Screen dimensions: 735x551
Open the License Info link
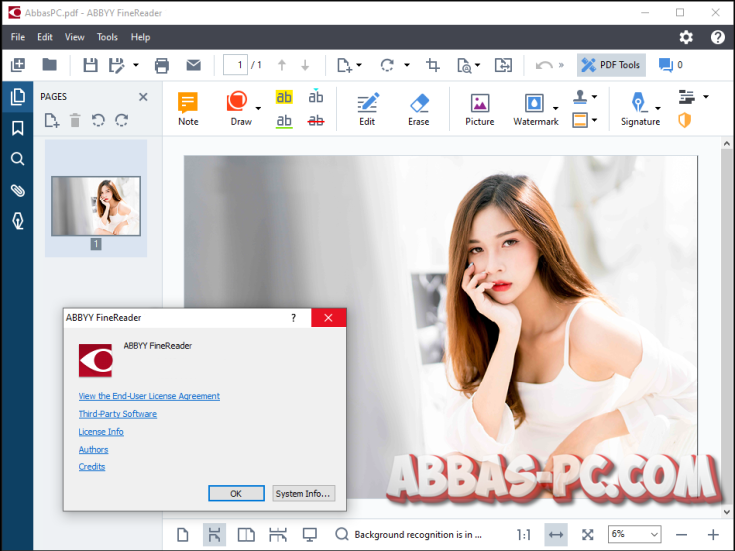point(101,432)
